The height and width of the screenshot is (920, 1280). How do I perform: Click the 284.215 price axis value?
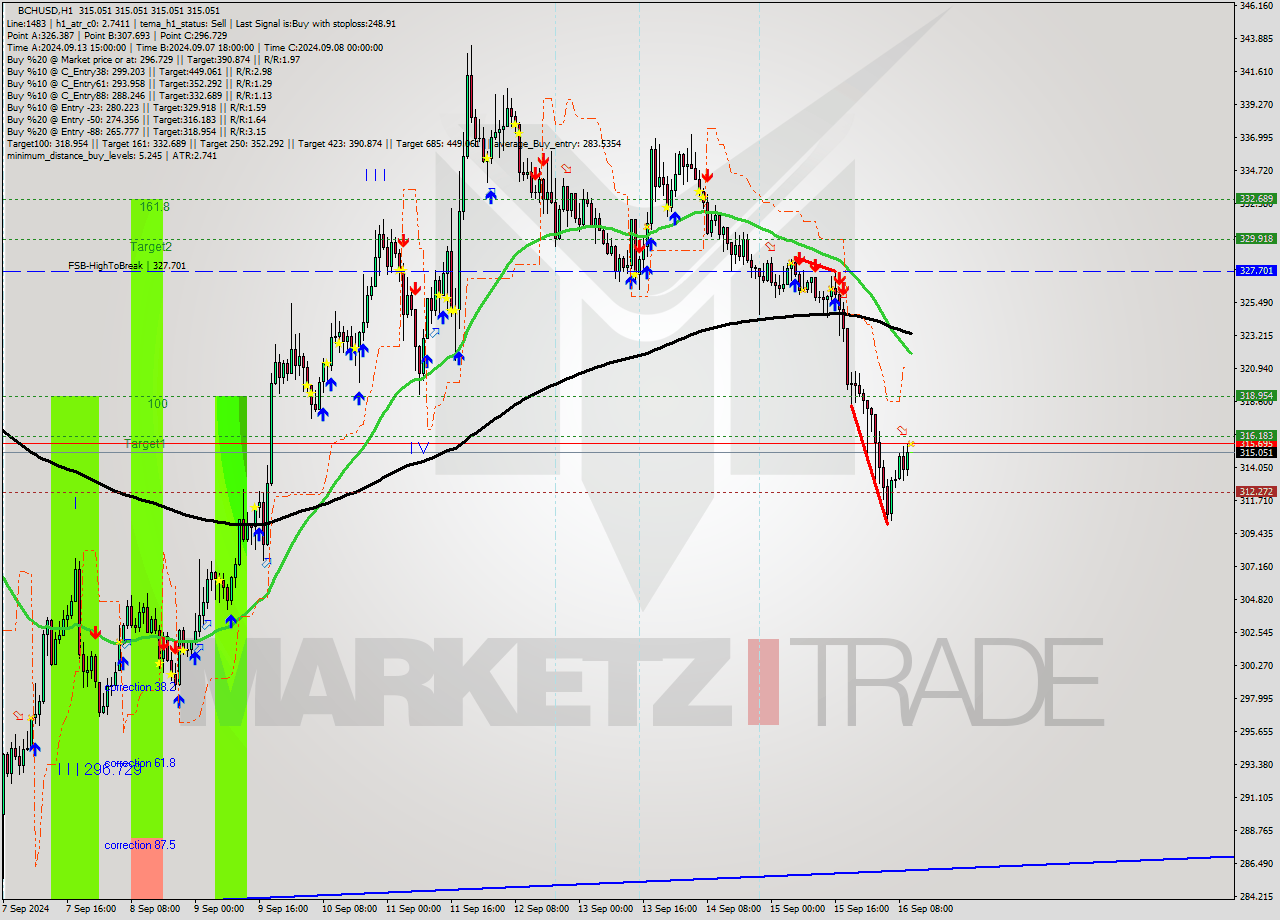(1256, 896)
